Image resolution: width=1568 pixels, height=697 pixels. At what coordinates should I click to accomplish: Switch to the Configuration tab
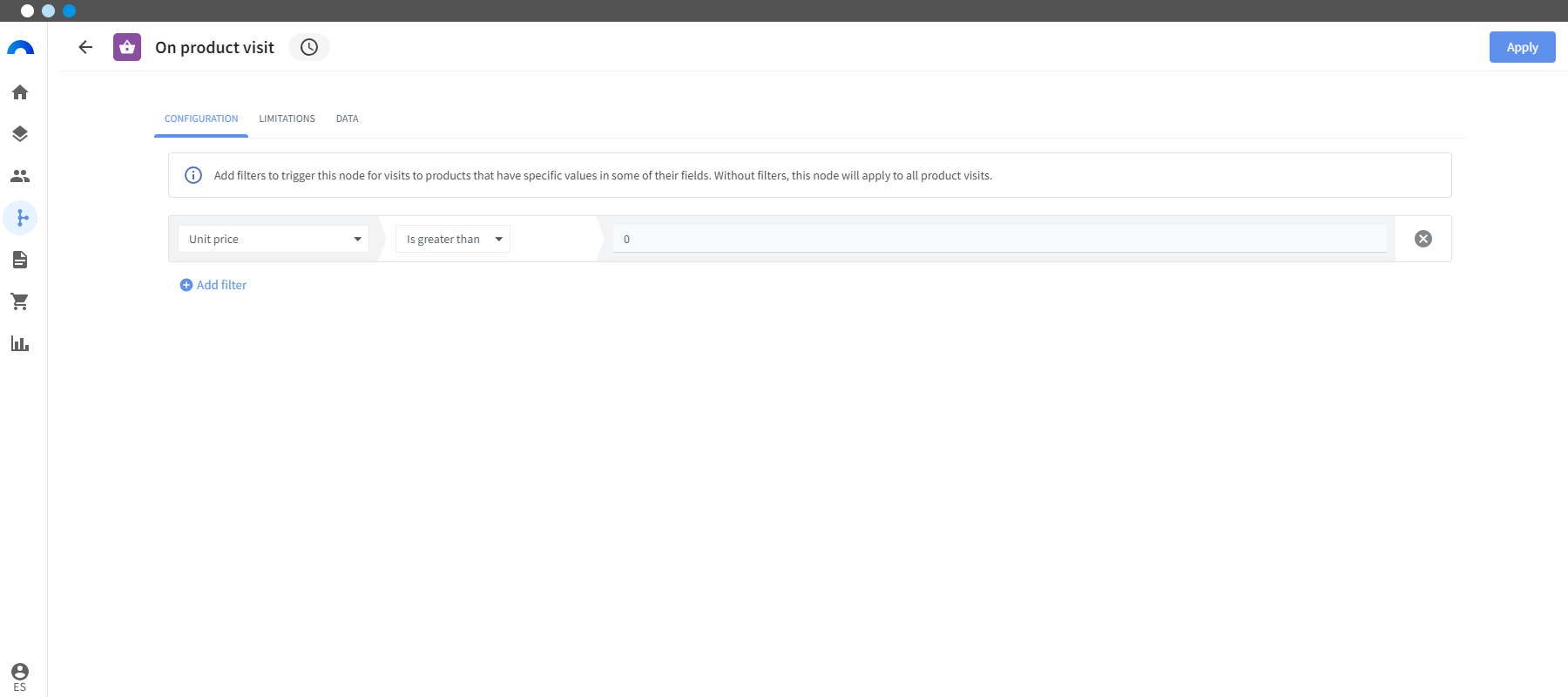pyautogui.click(x=201, y=118)
